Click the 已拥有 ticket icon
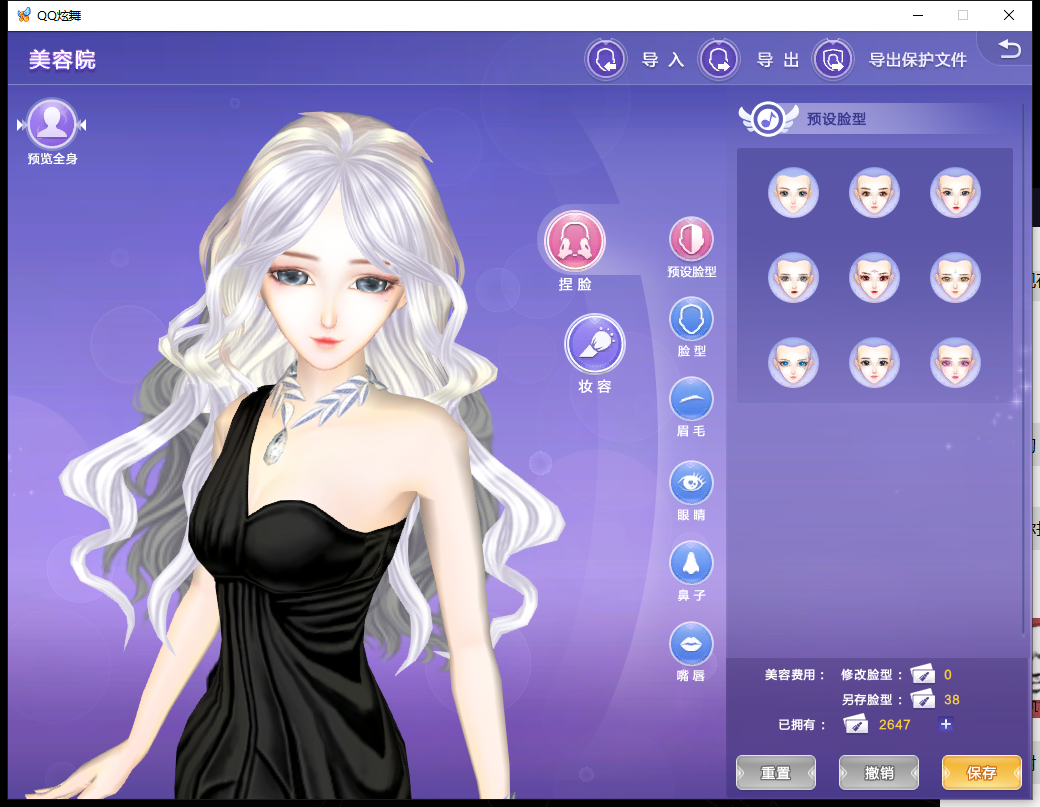This screenshot has width=1040, height=807. coord(856,724)
